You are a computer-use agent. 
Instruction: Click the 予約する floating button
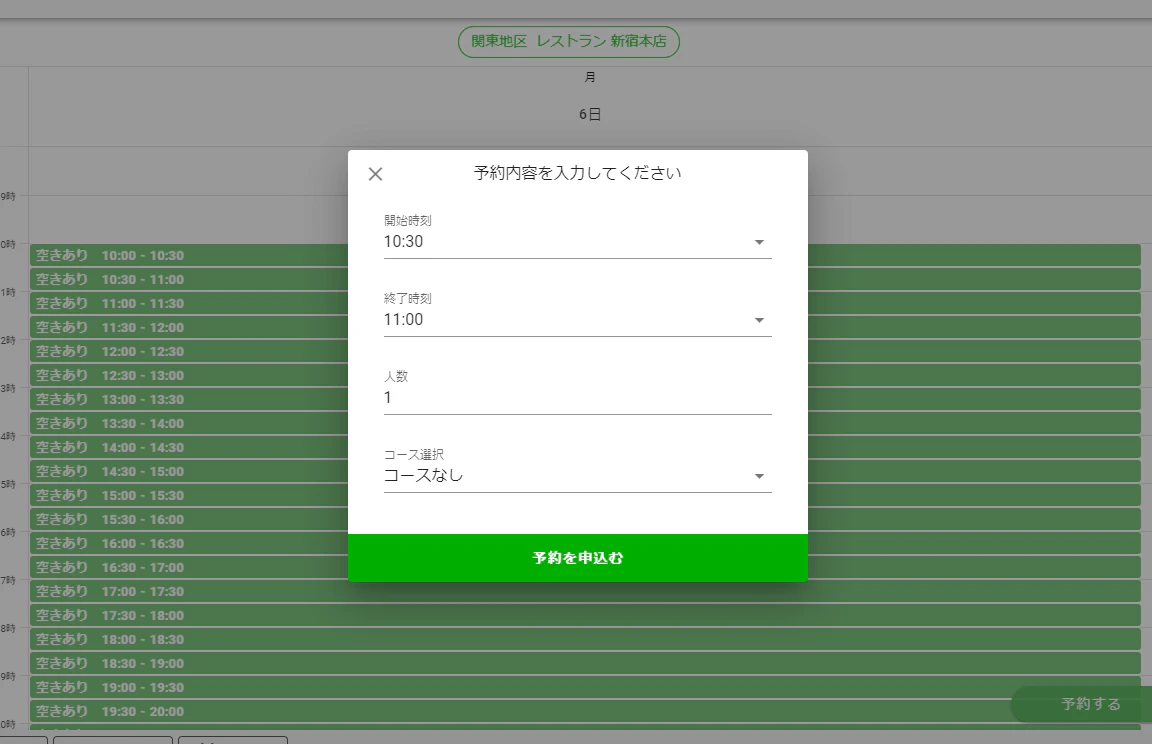(x=1090, y=704)
